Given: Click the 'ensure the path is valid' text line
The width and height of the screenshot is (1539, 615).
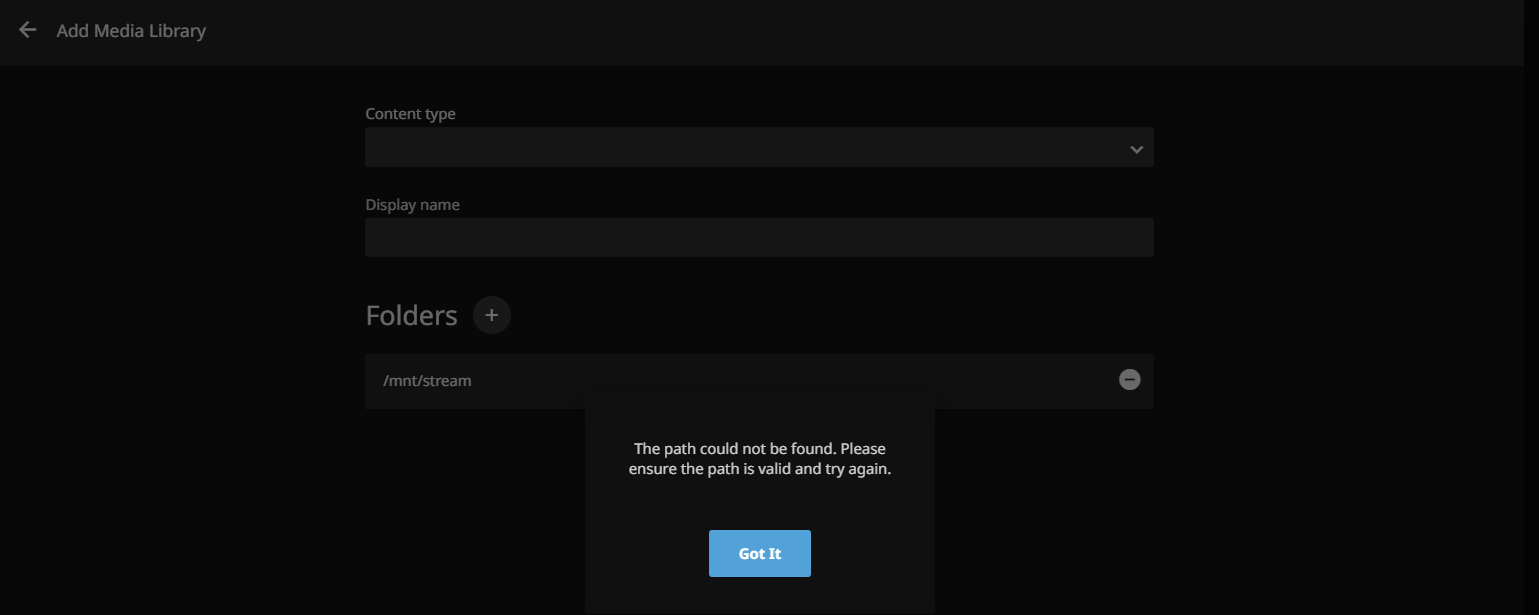Looking at the screenshot, I should [x=759, y=469].
